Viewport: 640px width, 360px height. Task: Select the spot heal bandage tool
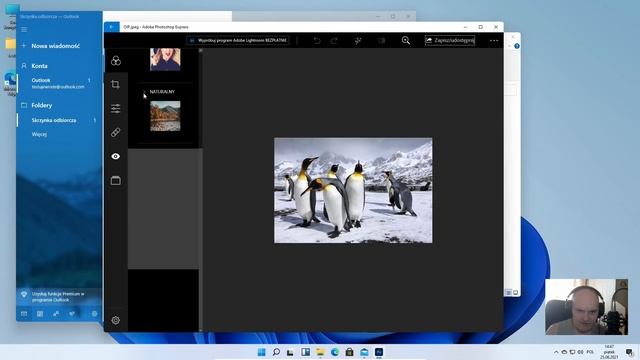point(116,132)
